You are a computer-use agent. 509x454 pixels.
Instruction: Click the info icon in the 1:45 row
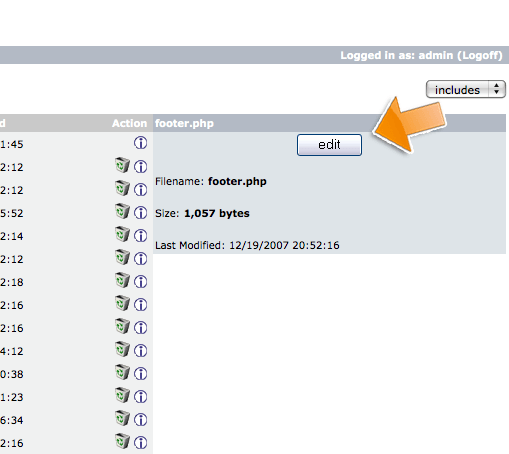[140, 143]
